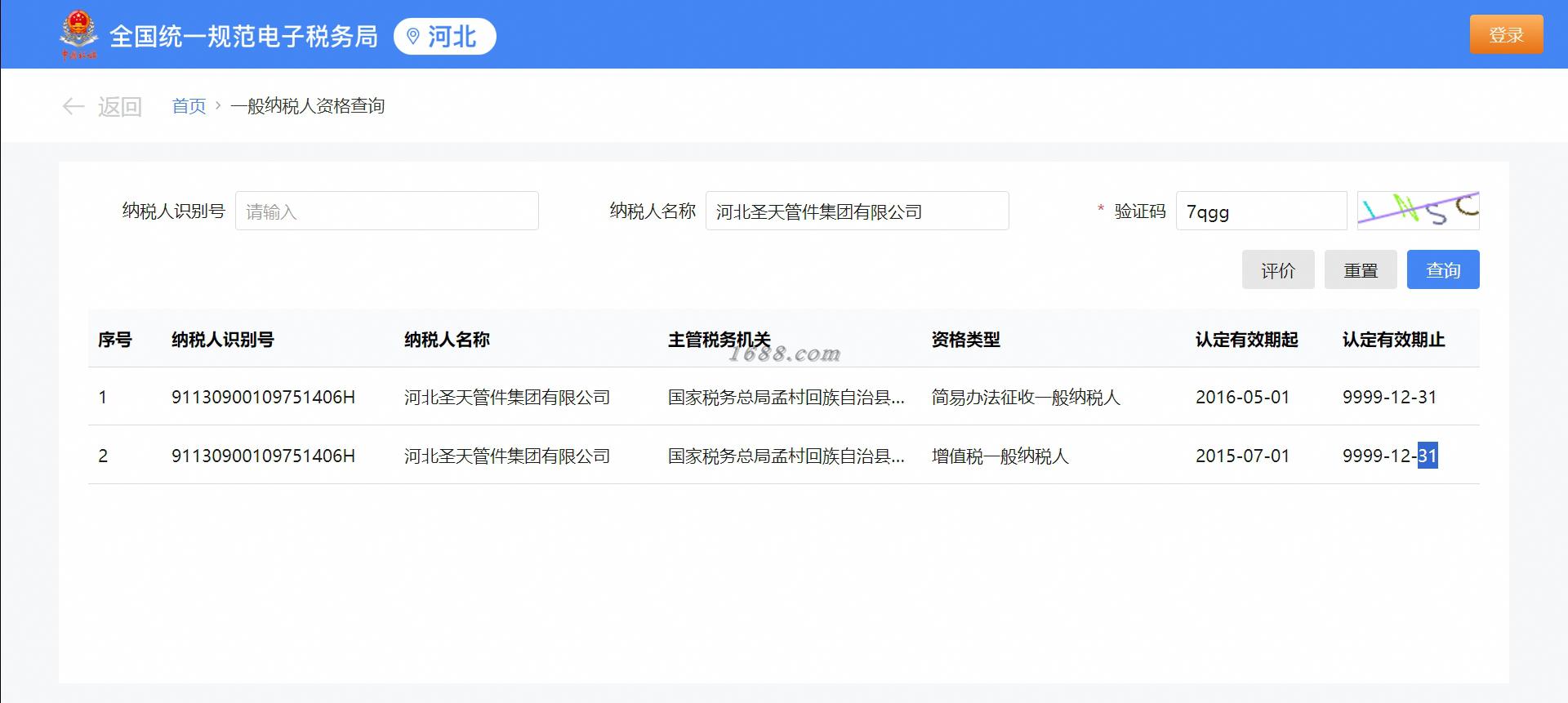
Task: Click 增值税一般纳税人 cell
Action: click(x=1000, y=456)
